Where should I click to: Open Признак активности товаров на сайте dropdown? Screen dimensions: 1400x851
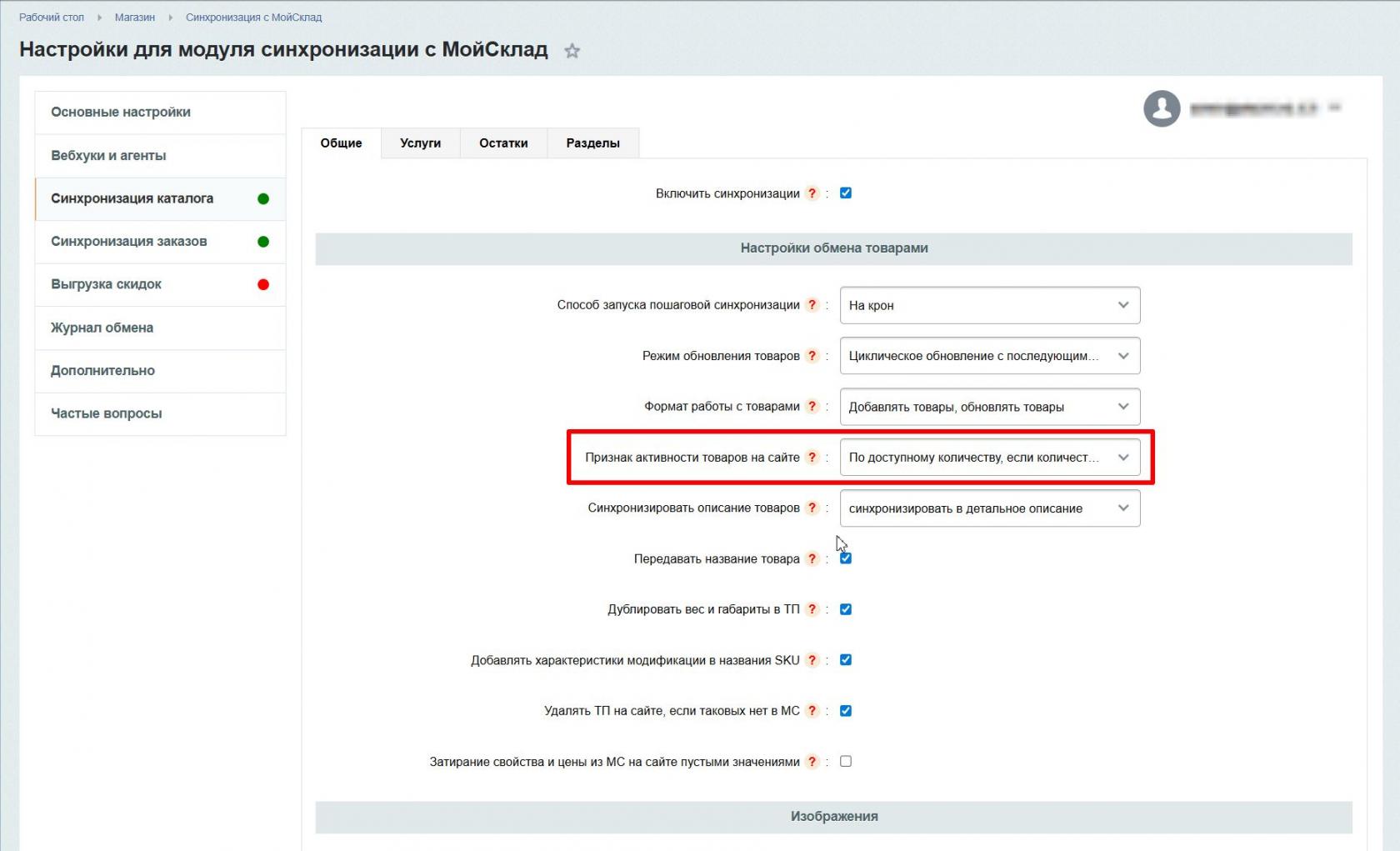(x=990, y=458)
